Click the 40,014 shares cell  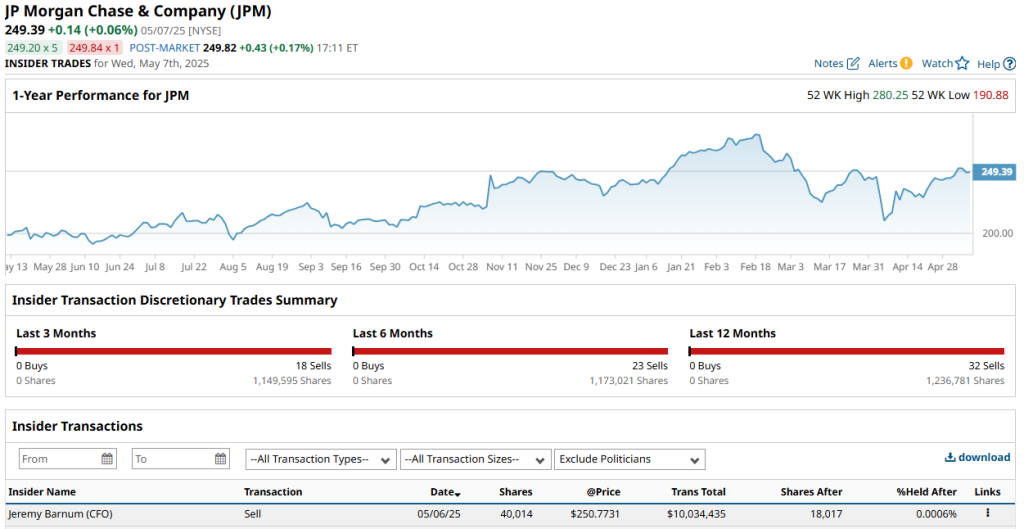point(516,514)
